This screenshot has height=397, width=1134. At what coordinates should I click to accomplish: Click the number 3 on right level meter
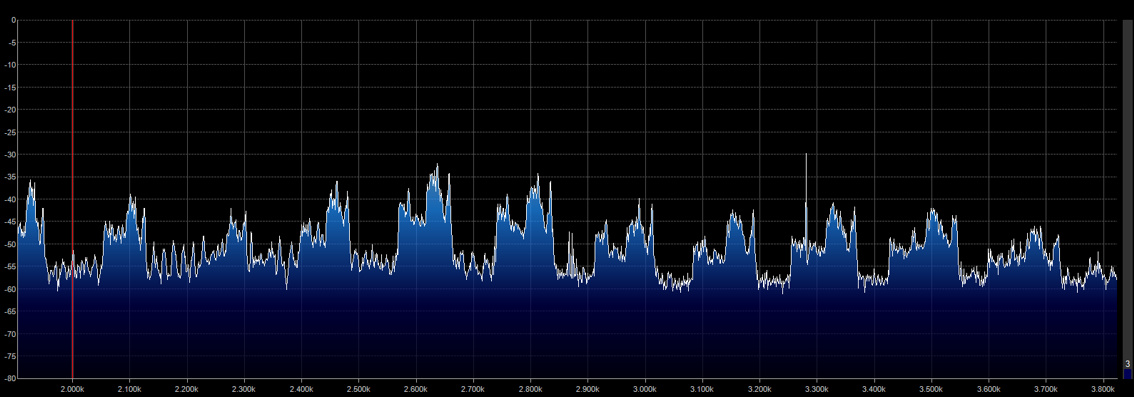click(x=1127, y=363)
